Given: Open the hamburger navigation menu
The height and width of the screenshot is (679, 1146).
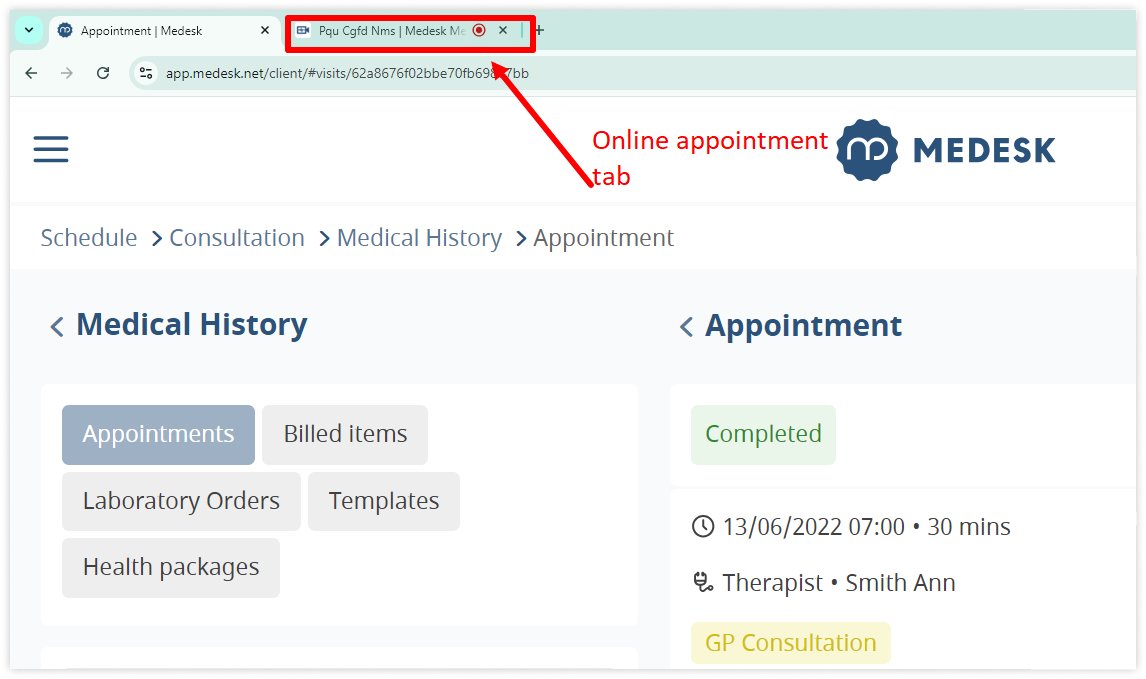Looking at the screenshot, I should 50,148.
